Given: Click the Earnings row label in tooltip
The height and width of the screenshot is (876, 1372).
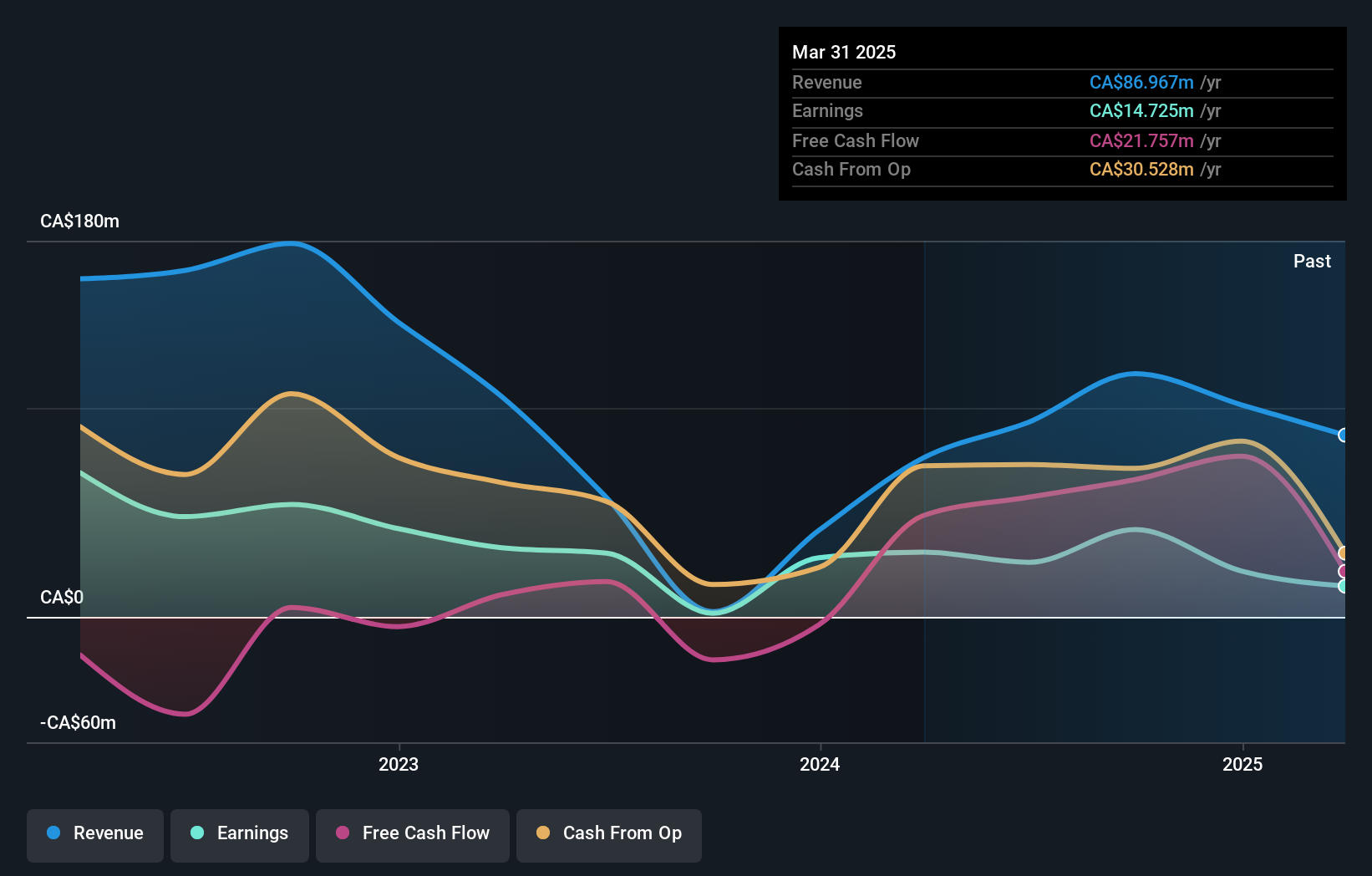Looking at the screenshot, I should 827,110.
